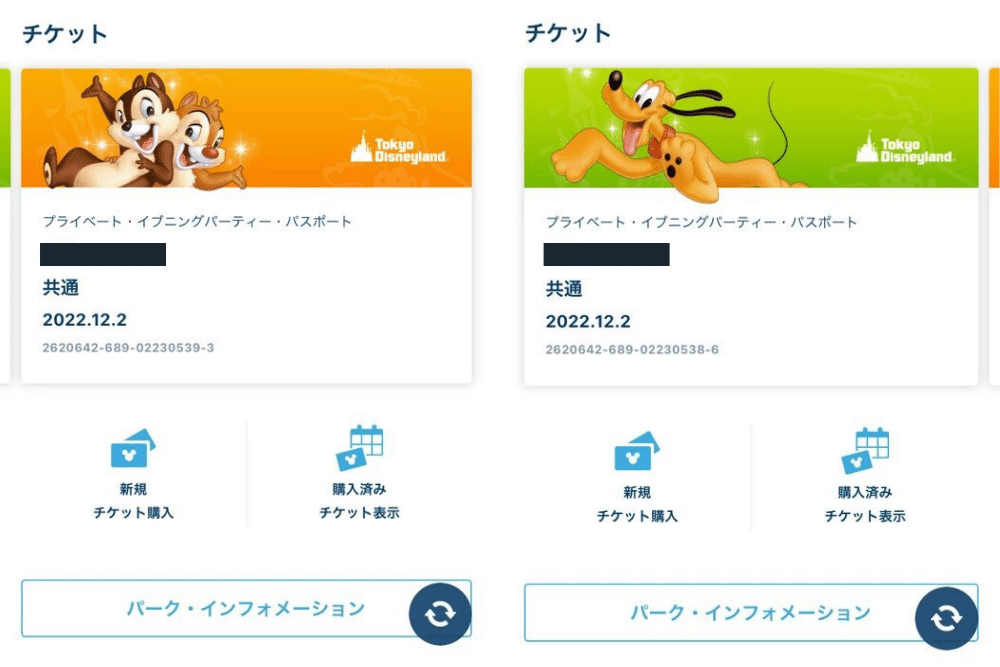Click the refresh icon beside the Pluto ticket's park information button
1000x667 pixels.
point(946,618)
